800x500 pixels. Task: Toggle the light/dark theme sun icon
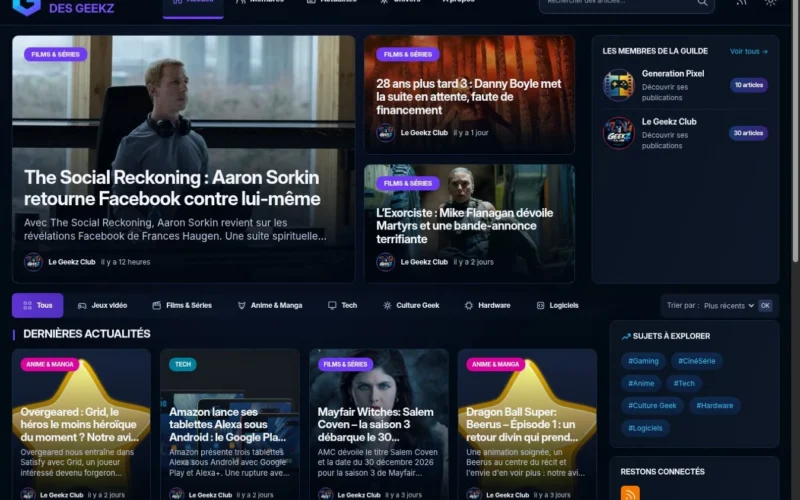pyautogui.click(x=770, y=2)
